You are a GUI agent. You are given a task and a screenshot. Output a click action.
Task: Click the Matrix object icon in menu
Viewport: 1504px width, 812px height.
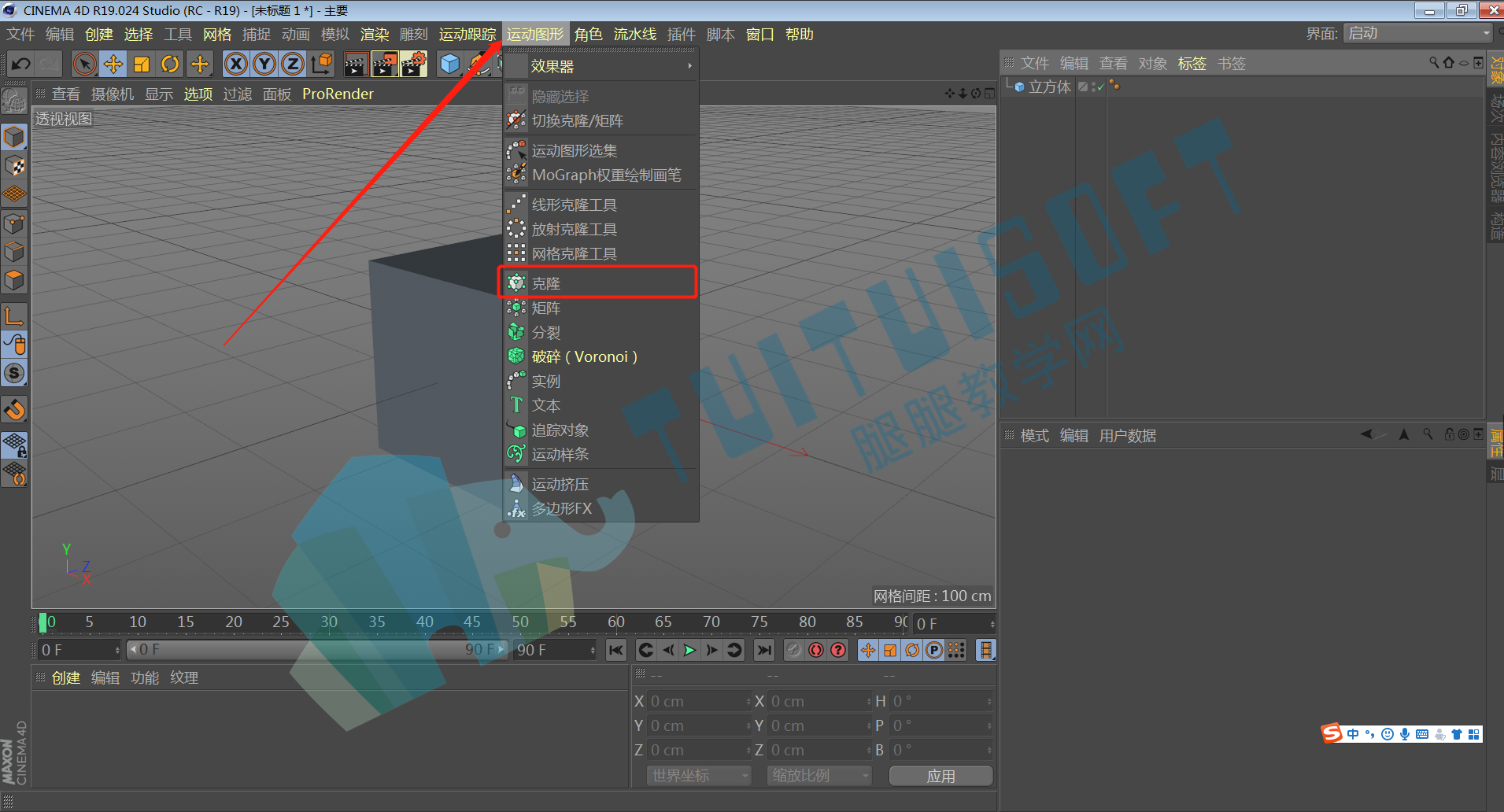[x=515, y=308]
